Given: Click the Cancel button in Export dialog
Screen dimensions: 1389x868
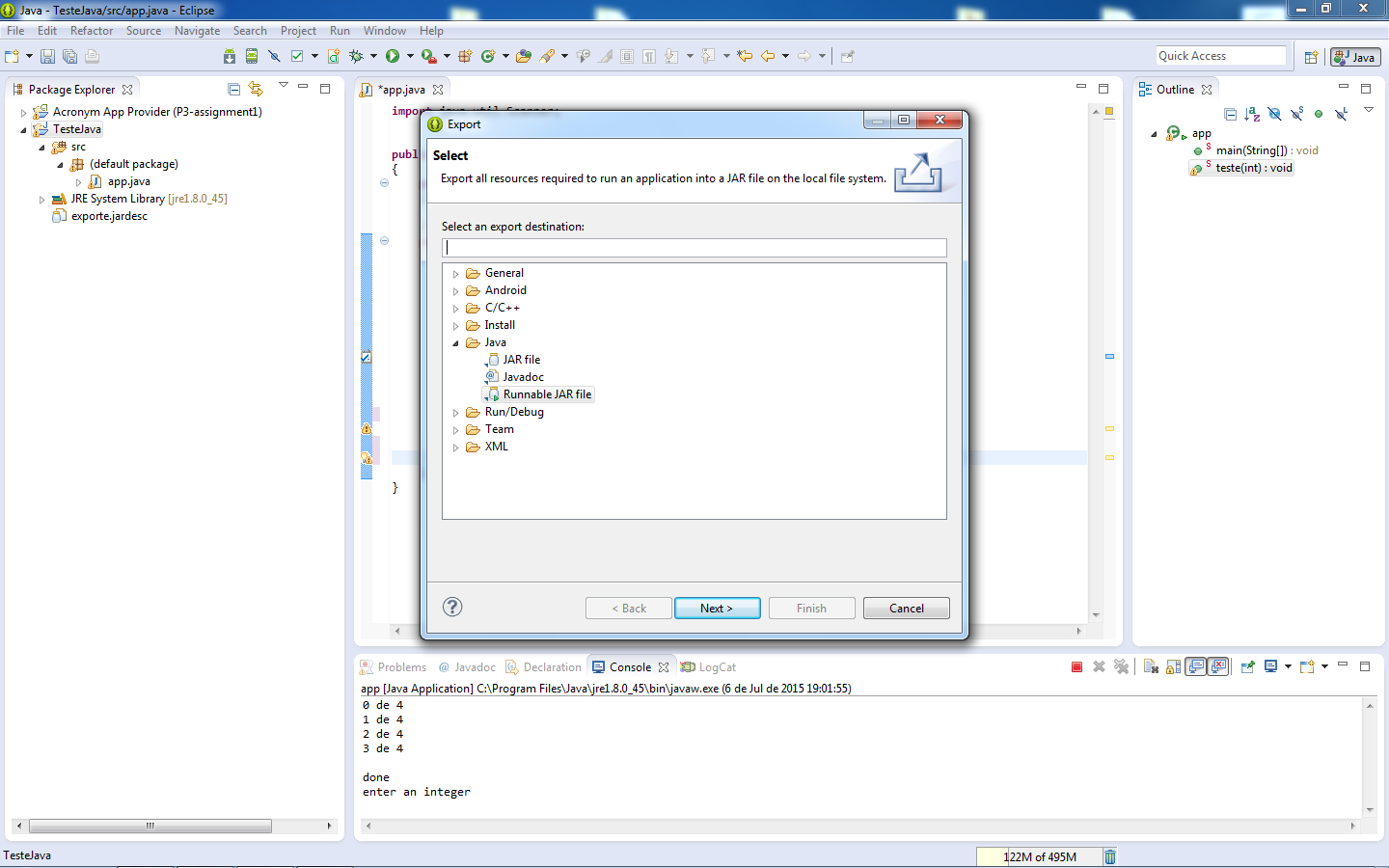Looking at the screenshot, I should click(906, 608).
